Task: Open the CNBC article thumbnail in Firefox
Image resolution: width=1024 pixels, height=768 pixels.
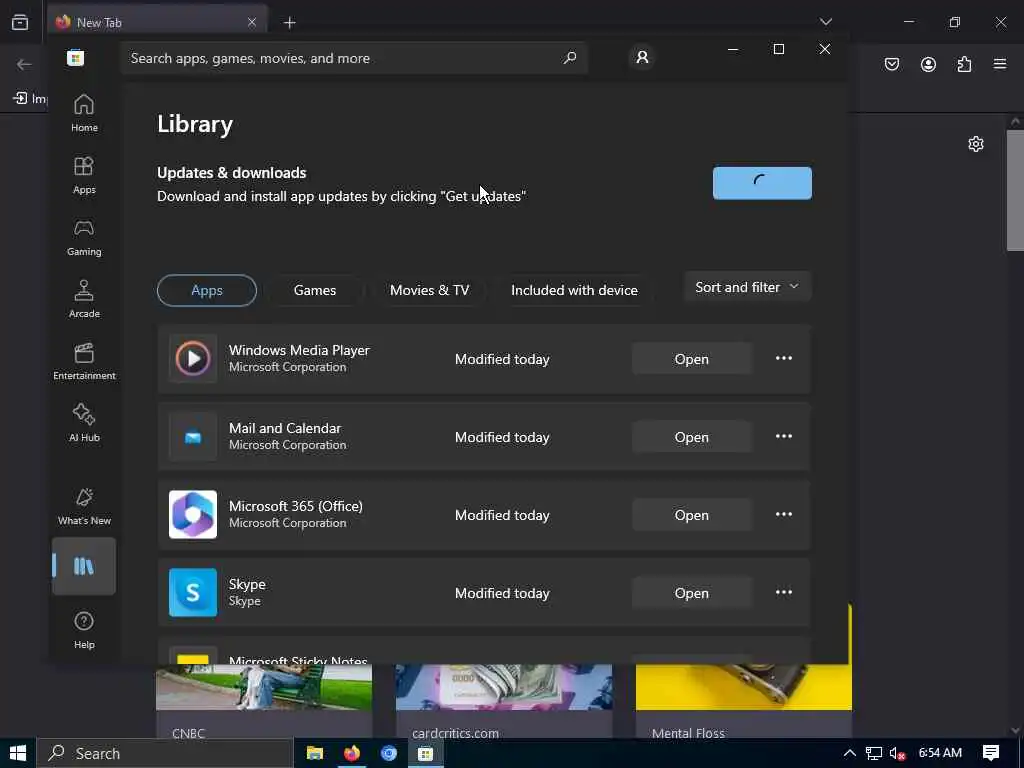Action: (x=264, y=687)
